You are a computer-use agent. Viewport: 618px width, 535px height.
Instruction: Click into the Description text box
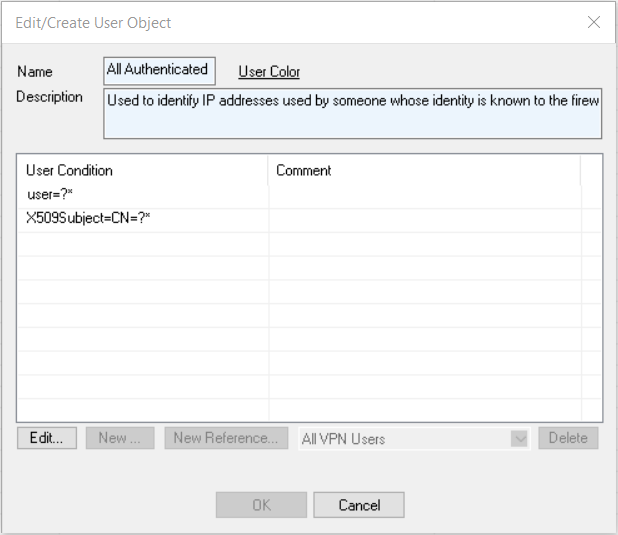[352, 114]
